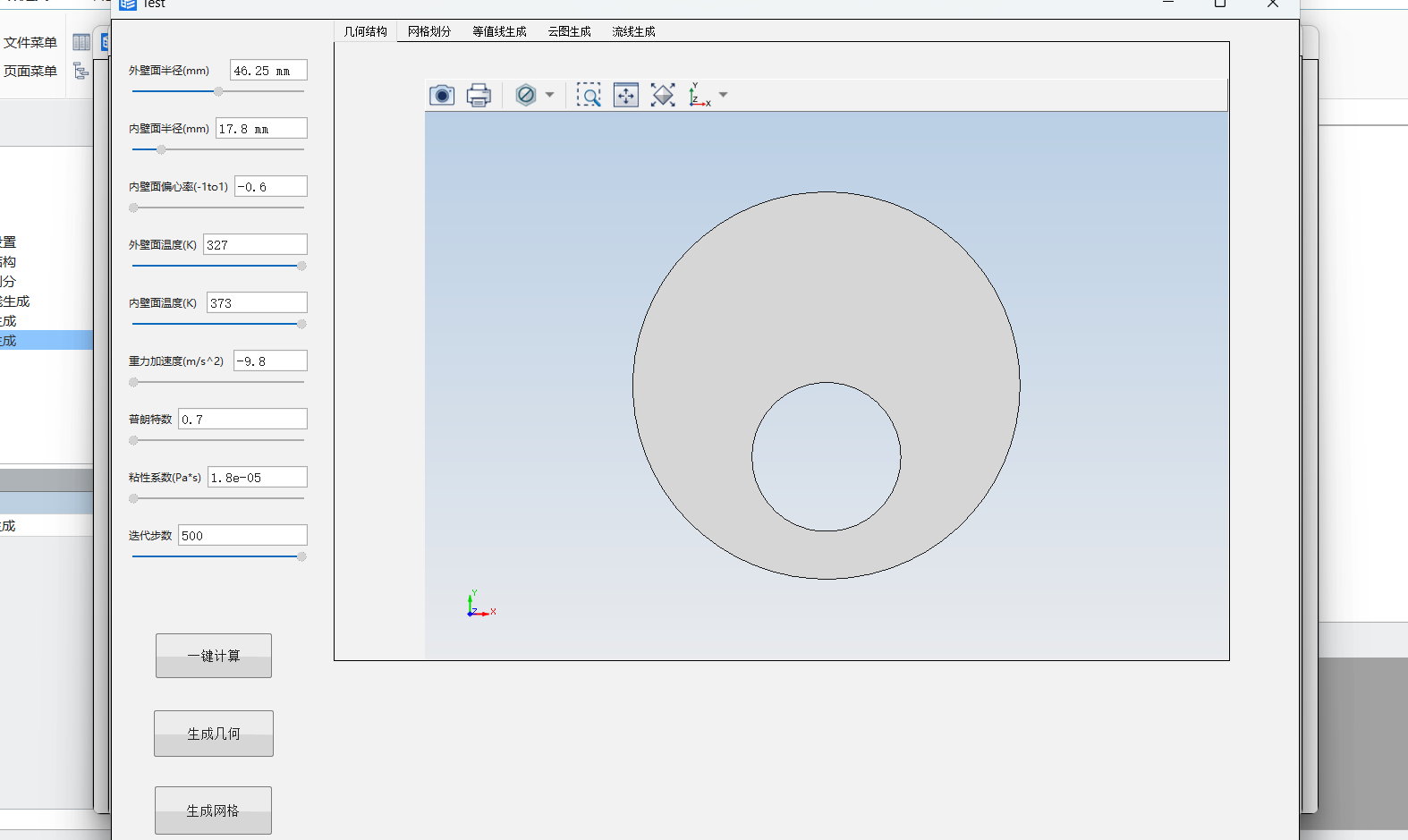Image resolution: width=1408 pixels, height=840 pixels.
Task: Click the 普朗特数 input field
Action: coord(242,420)
